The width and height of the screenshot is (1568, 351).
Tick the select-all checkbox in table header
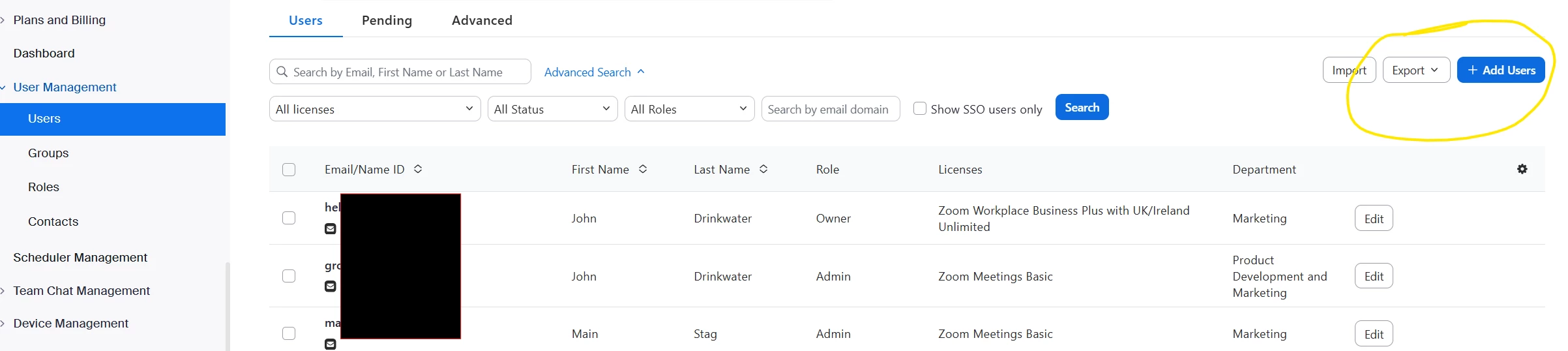(289, 170)
